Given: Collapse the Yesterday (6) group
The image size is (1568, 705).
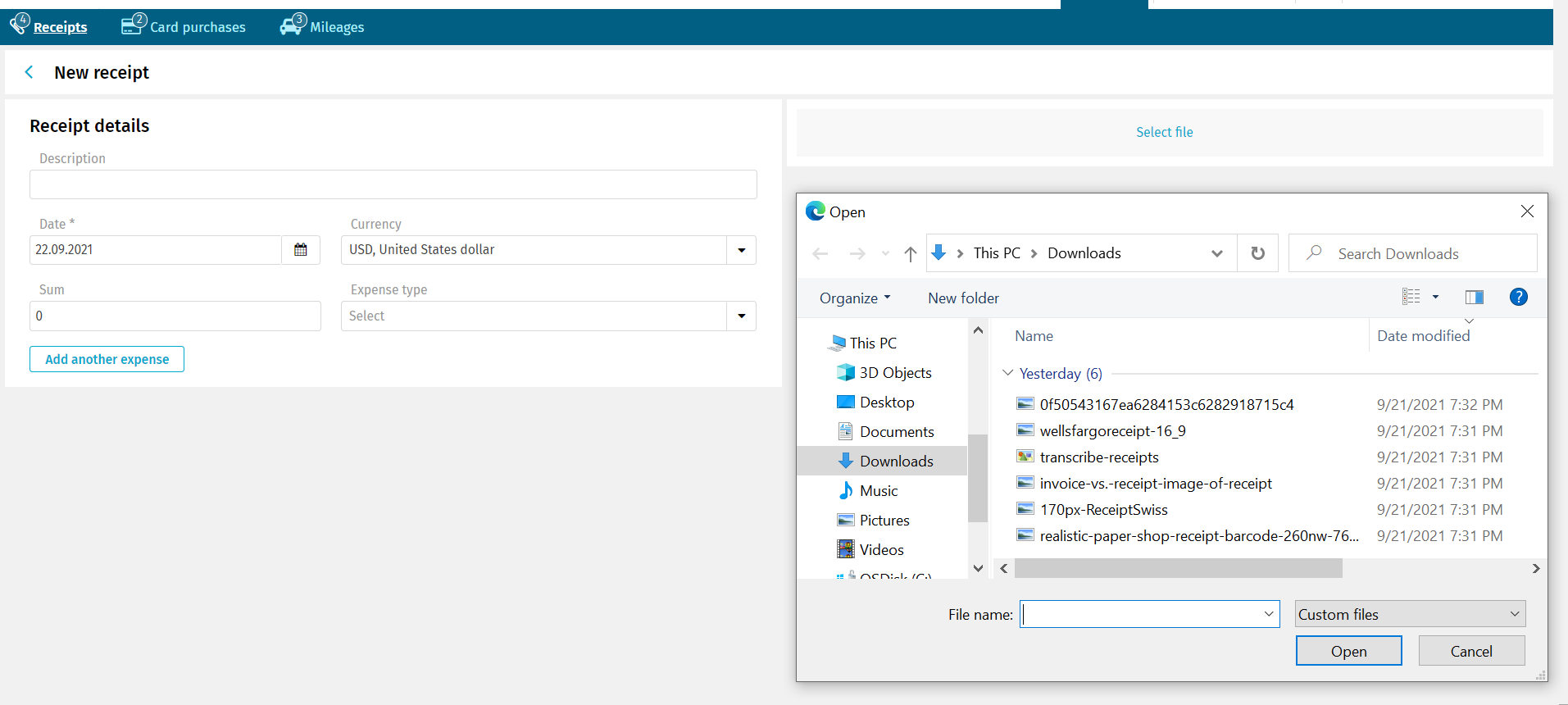Looking at the screenshot, I should 1008,373.
